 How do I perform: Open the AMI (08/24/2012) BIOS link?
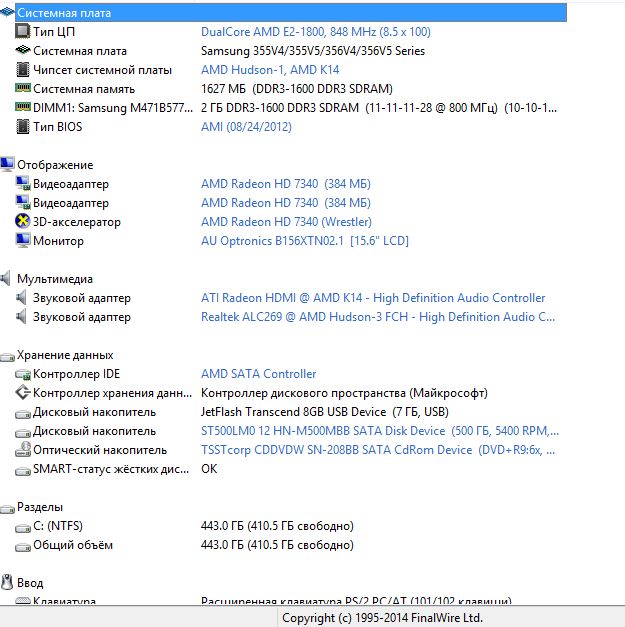[x=246, y=127]
